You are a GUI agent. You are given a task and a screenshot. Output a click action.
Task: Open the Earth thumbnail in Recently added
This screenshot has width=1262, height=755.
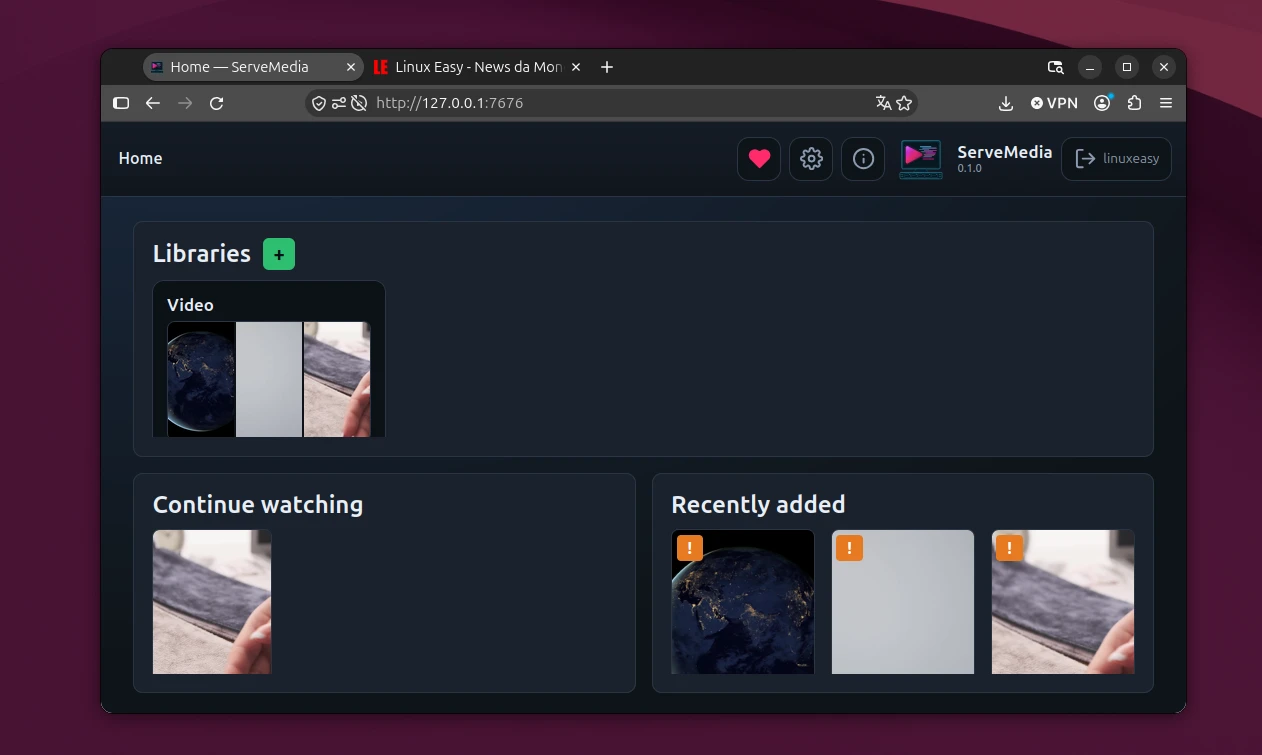[743, 602]
